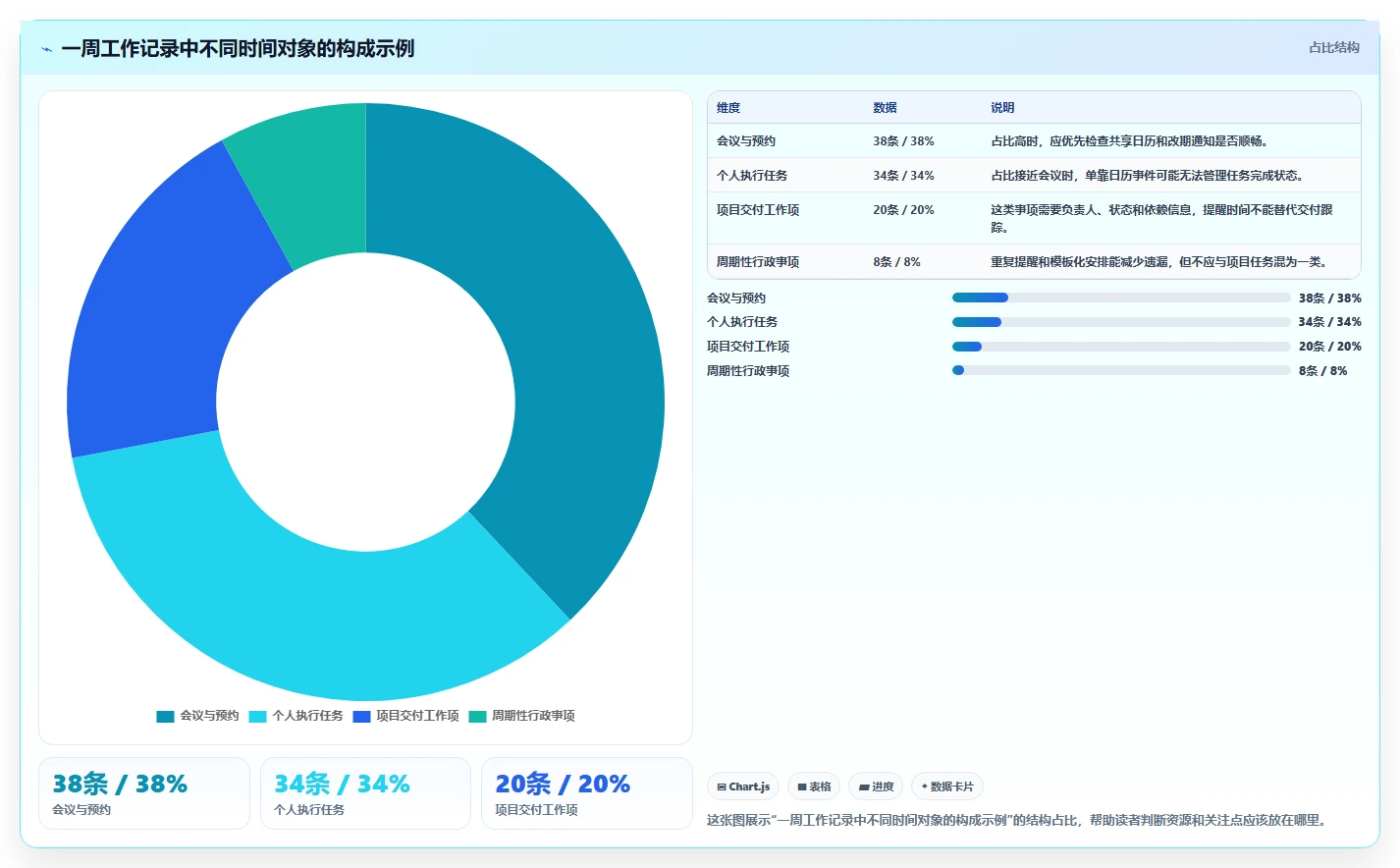The height and width of the screenshot is (868, 1400).
Task: Click the lightning icon beside the chart title
Action: [x=46, y=49]
